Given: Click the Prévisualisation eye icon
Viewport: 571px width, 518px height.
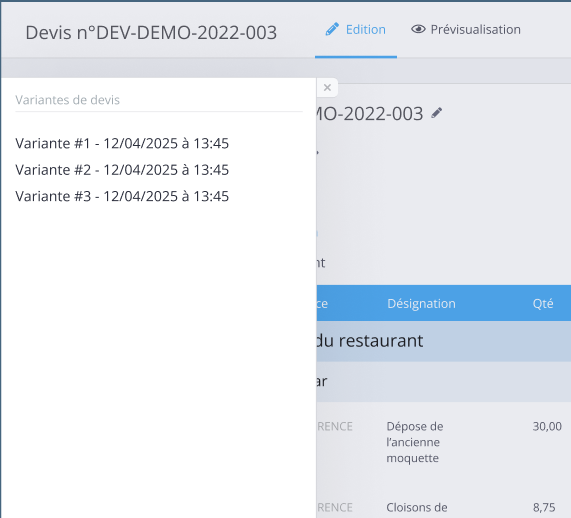Looking at the screenshot, I should coord(418,29).
